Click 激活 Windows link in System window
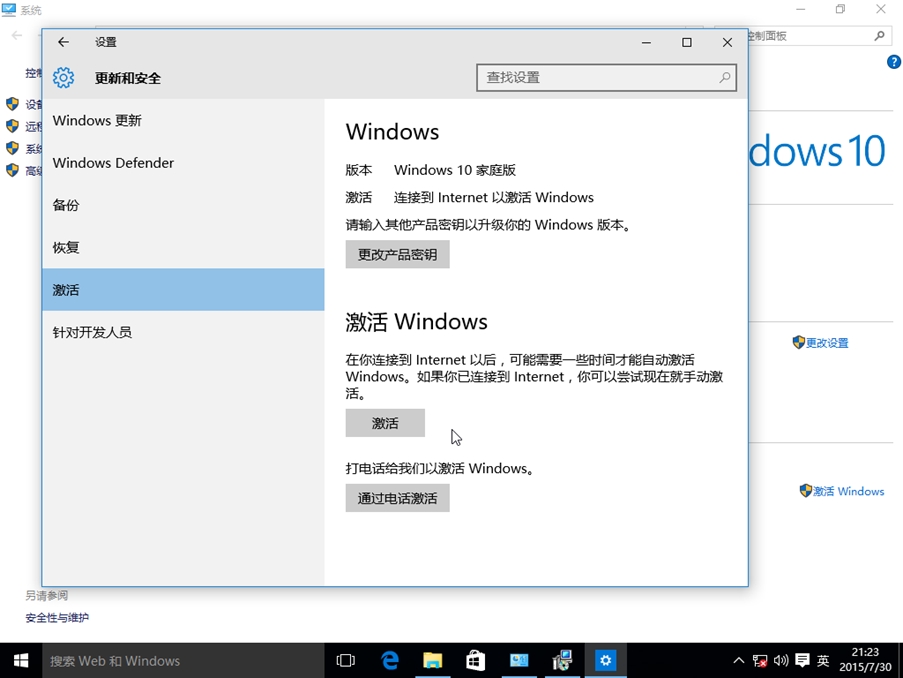The width and height of the screenshot is (903, 678). pyautogui.click(x=848, y=491)
